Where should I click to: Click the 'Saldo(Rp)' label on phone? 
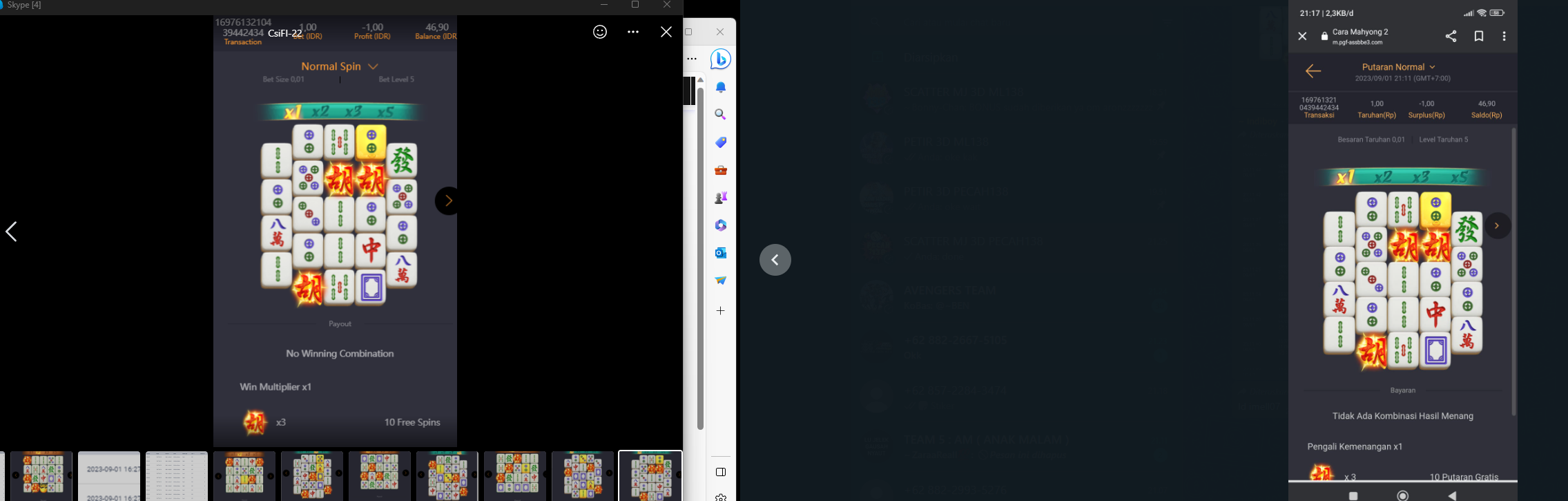coord(1487,115)
